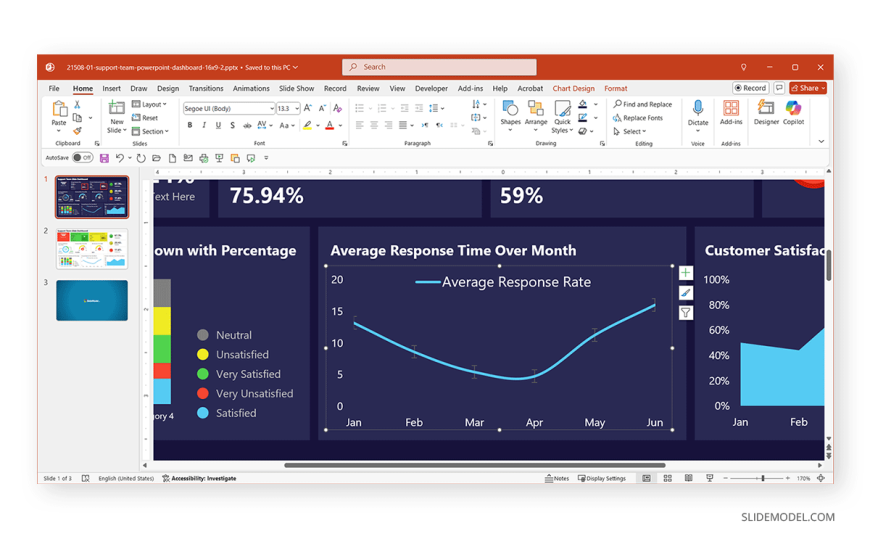Click the New blank file icon
The width and height of the screenshot is (870, 539).
coord(173,158)
